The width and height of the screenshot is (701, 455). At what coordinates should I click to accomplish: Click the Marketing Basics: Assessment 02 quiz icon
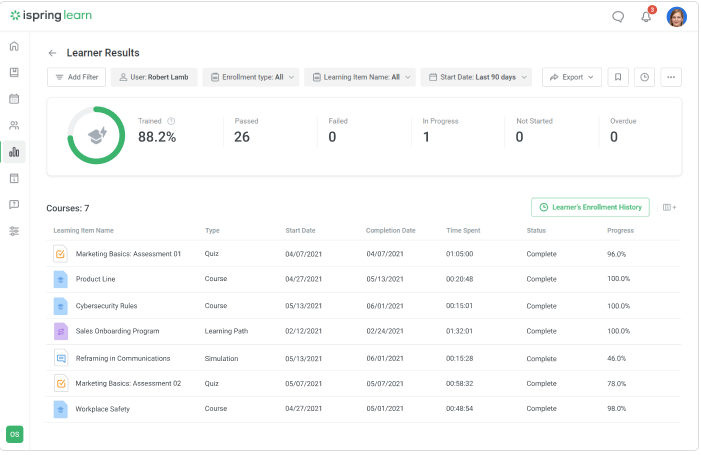pyautogui.click(x=60, y=383)
